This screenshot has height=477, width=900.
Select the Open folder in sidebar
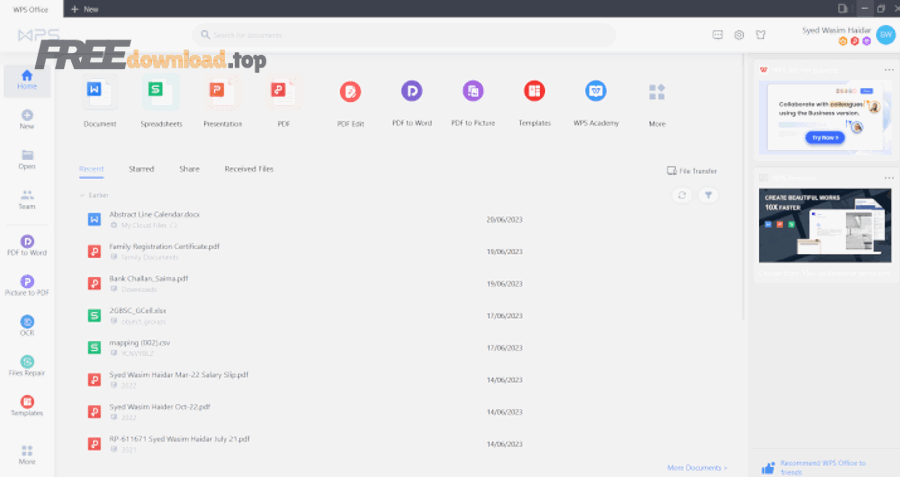click(x=27, y=160)
